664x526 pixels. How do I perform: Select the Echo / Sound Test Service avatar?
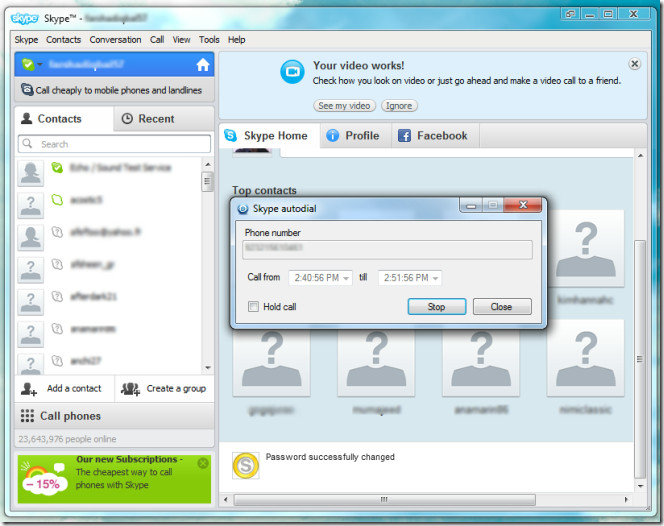(30, 173)
